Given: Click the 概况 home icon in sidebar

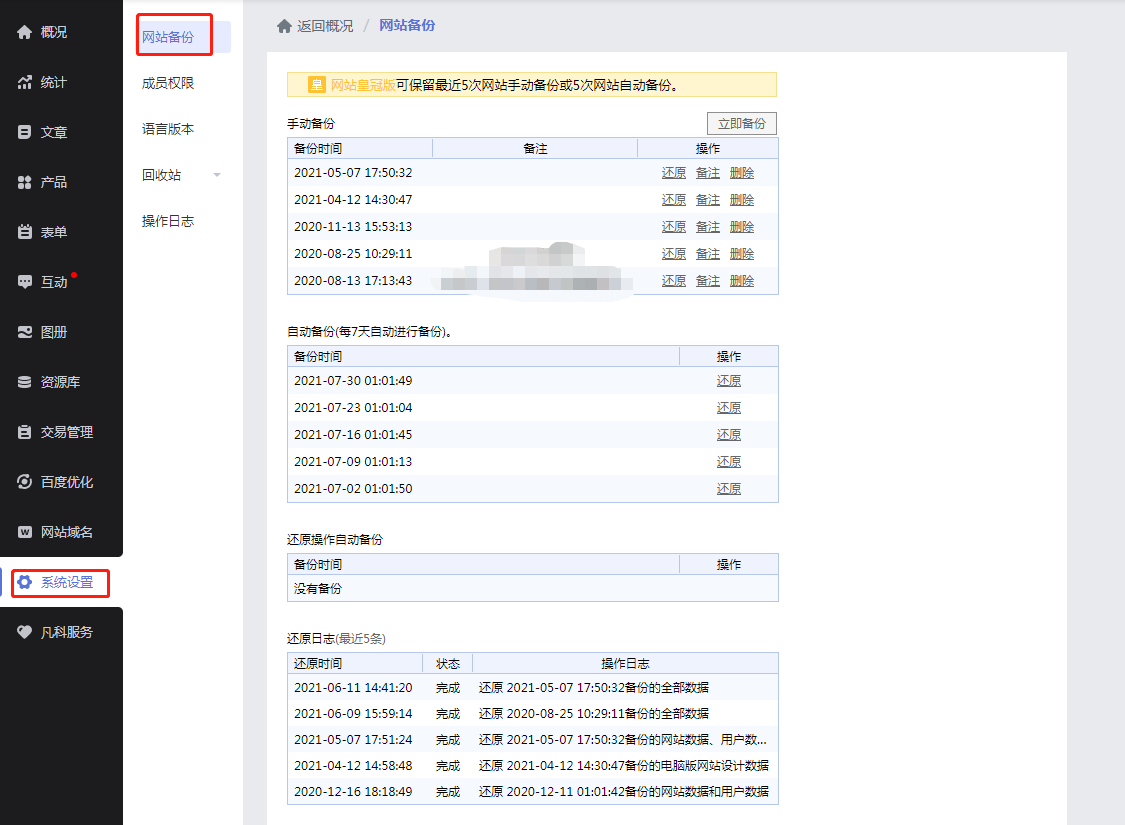Looking at the screenshot, I should click(24, 32).
